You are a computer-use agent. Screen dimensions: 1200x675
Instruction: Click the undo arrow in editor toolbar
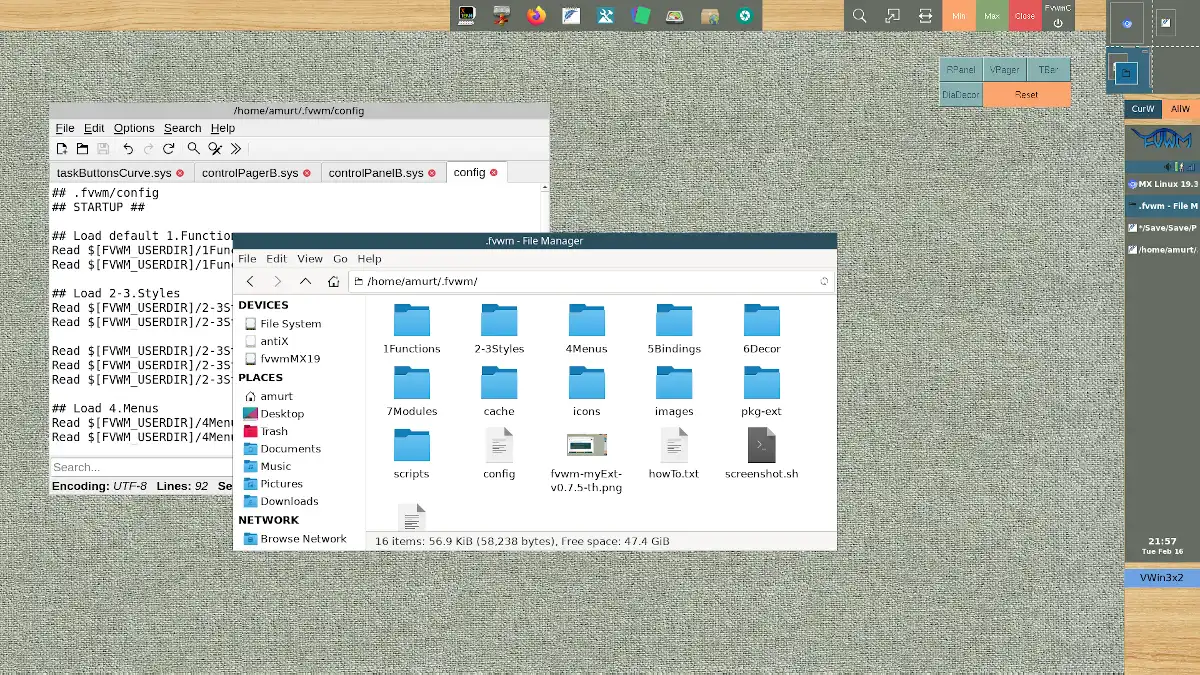point(128,149)
